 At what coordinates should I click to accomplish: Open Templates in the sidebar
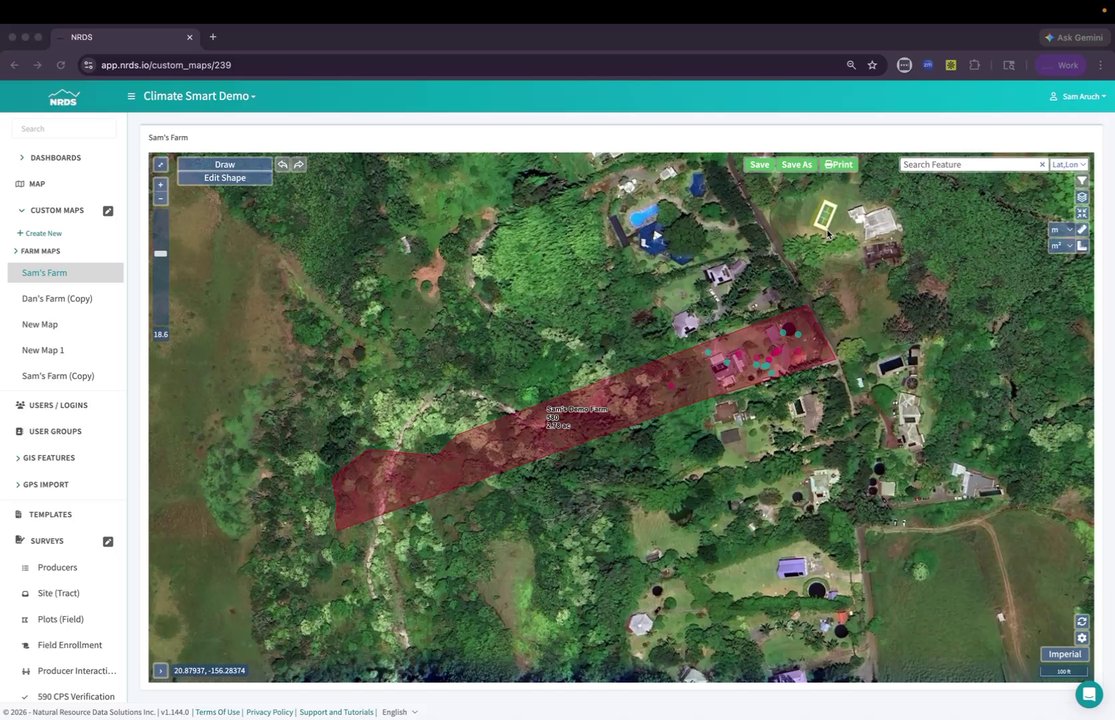43,515
